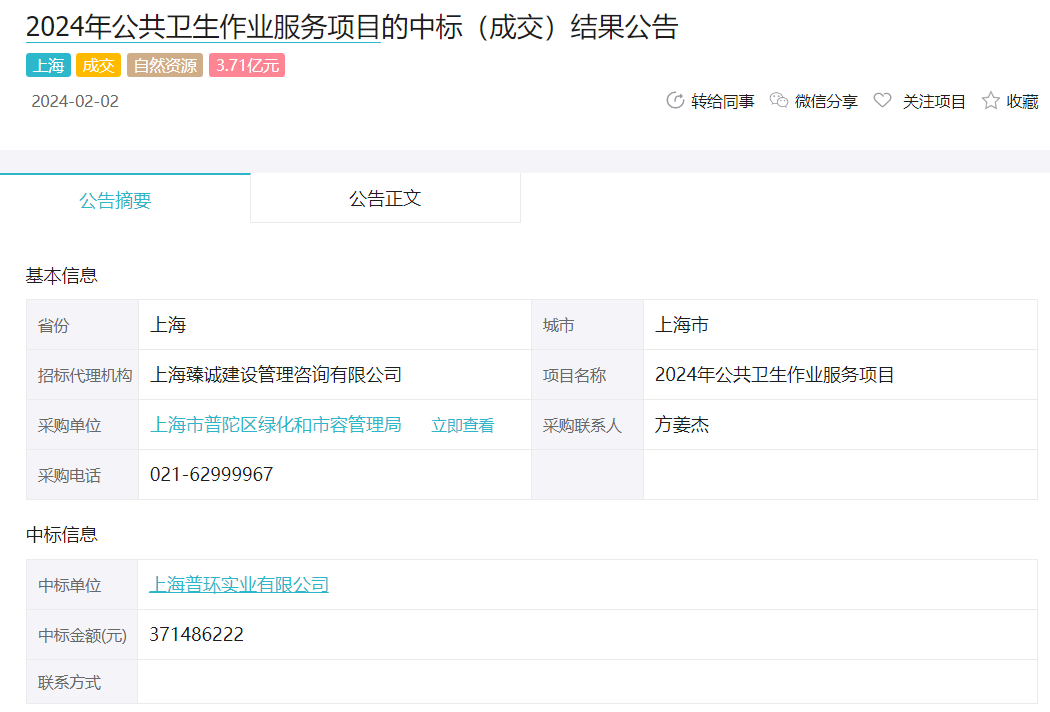The height and width of the screenshot is (712, 1050).
Task: Click the 项目名称 label cell
Action: pyautogui.click(x=587, y=375)
